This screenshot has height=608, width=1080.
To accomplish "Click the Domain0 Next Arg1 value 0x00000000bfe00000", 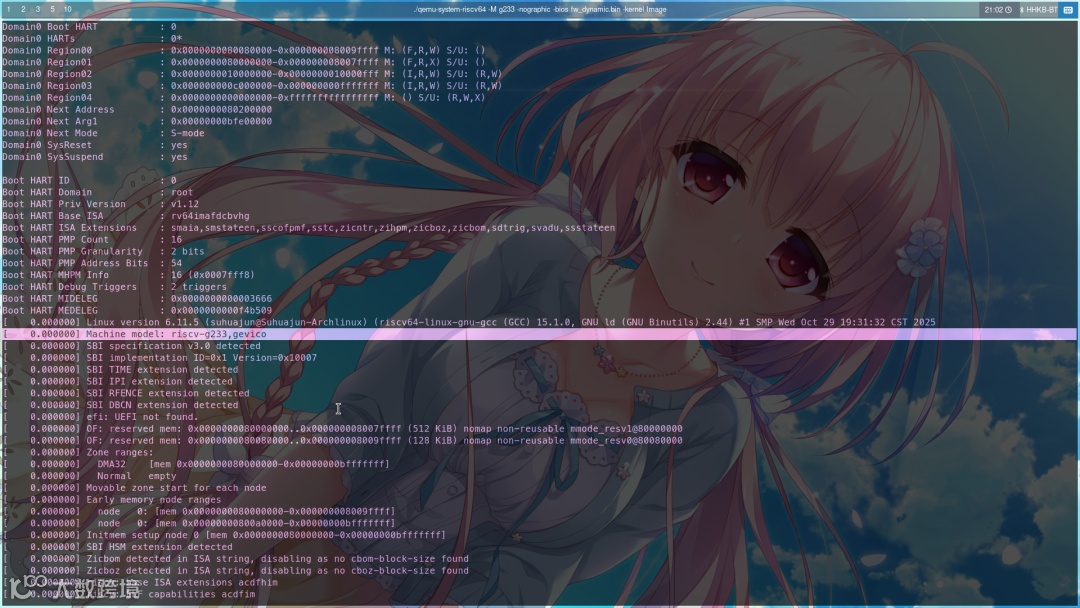I will click(x=221, y=121).
